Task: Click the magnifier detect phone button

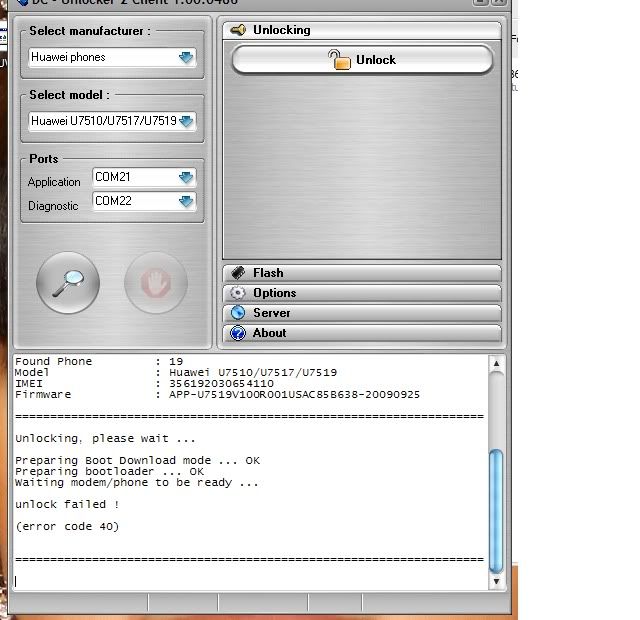Action: point(68,283)
